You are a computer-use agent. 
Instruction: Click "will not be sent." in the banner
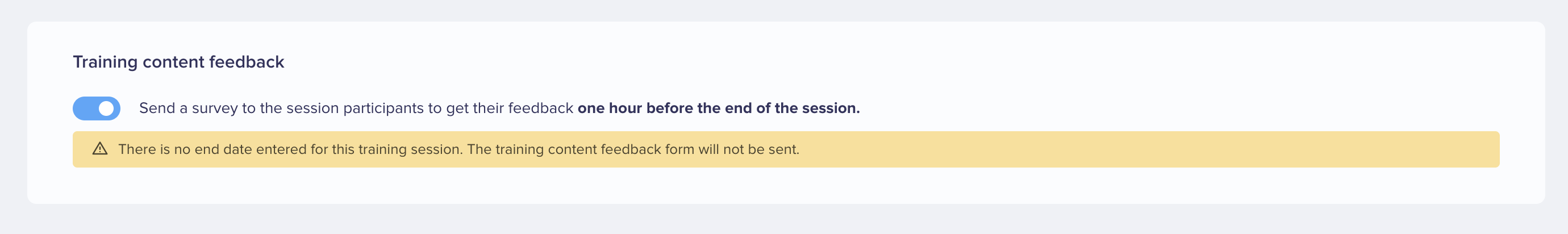[x=749, y=149]
